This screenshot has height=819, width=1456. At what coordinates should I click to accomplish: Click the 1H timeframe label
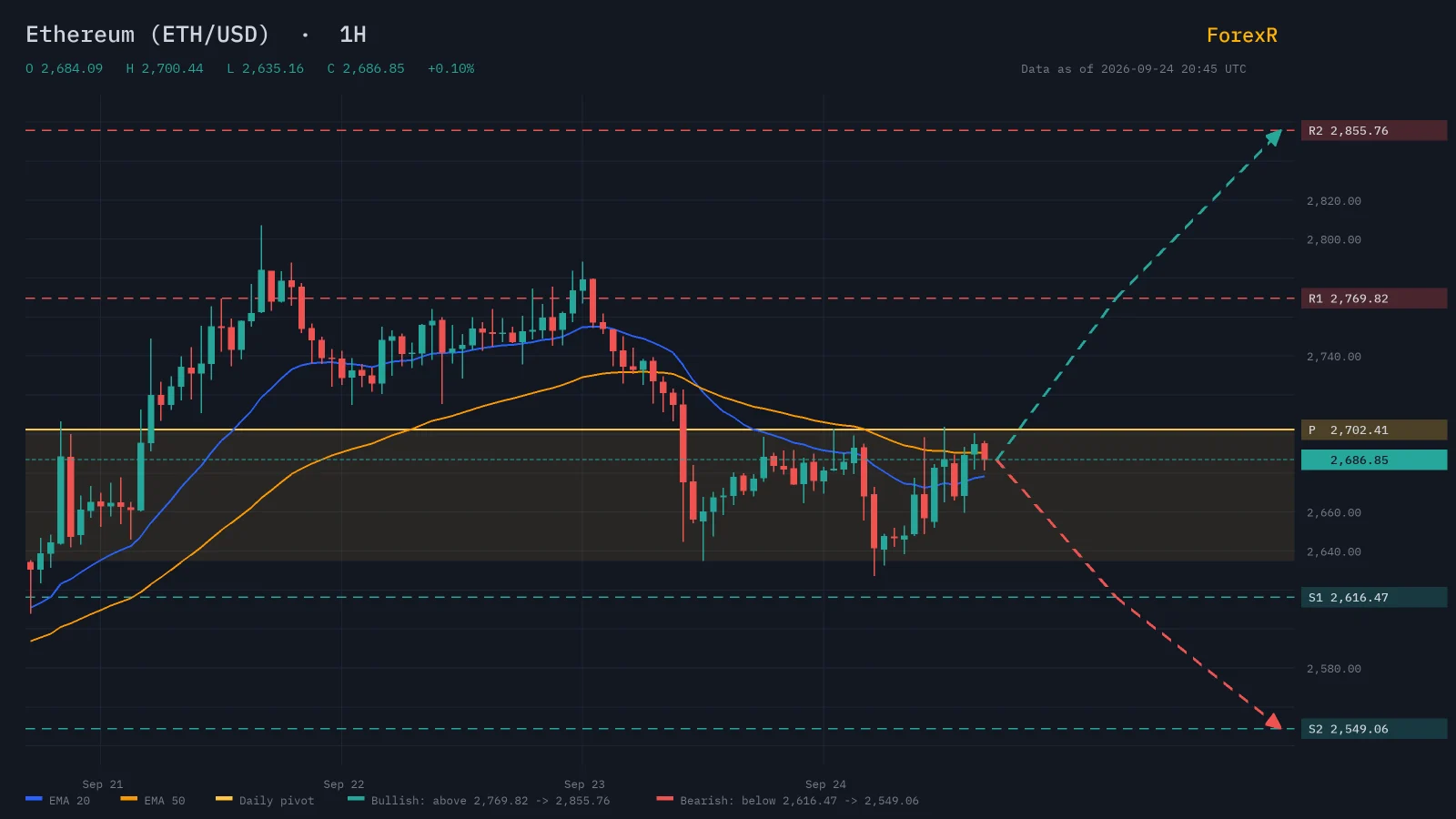(x=352, y=35)
